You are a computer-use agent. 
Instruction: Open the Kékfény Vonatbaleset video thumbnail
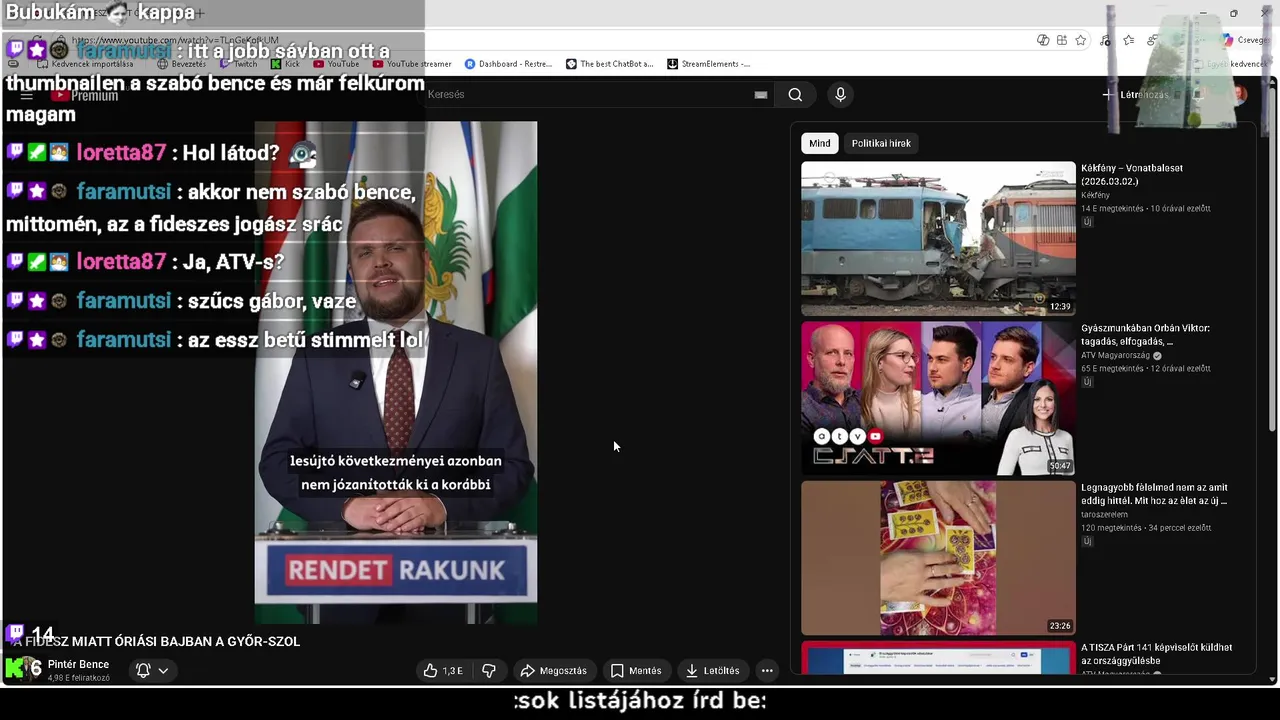(x=938, y=238)
